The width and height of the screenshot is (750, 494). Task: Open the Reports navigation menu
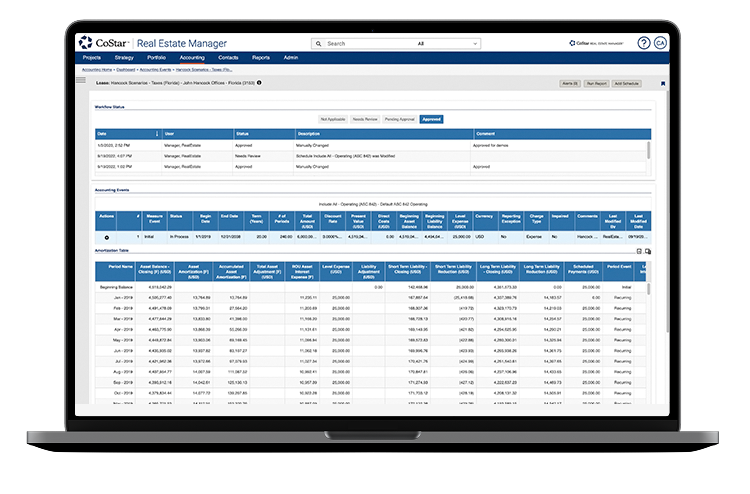pos(261,58)
